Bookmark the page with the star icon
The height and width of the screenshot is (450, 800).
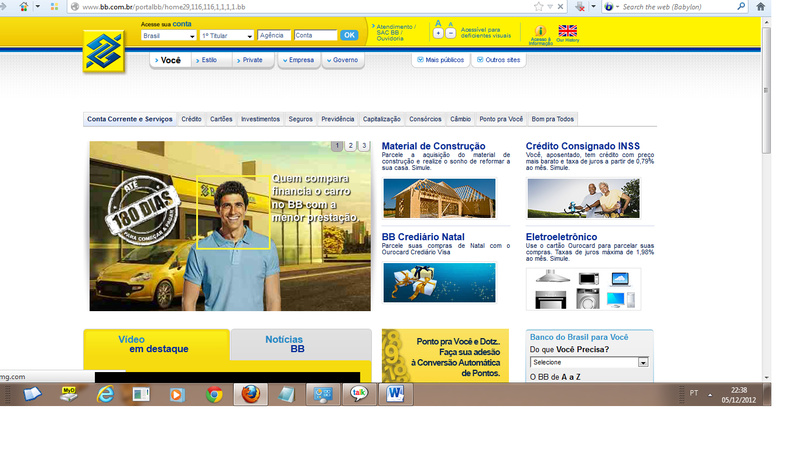pos(538,7)
